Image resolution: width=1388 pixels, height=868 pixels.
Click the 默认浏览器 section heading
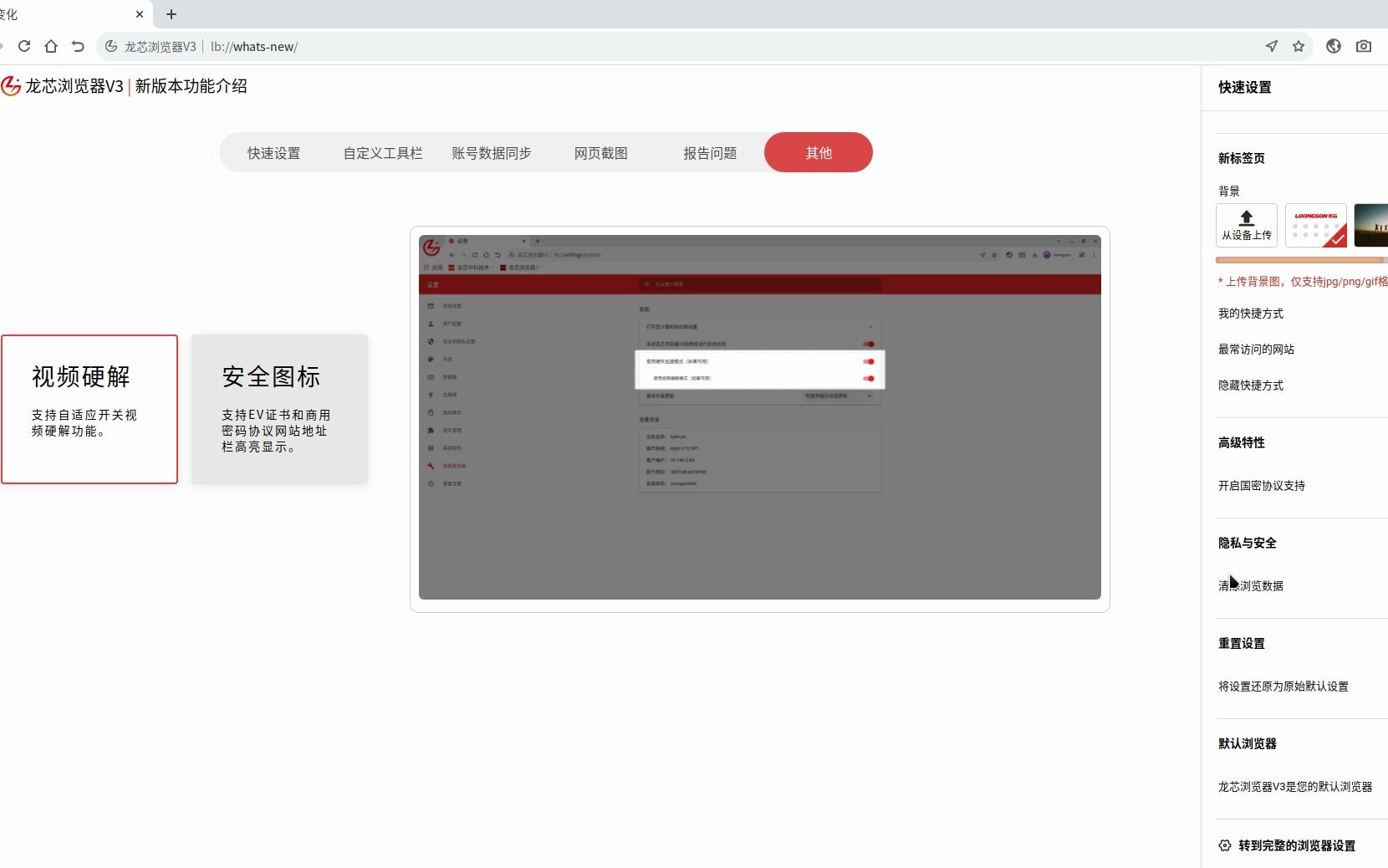pyautogui.click(x=1248, y=743)
